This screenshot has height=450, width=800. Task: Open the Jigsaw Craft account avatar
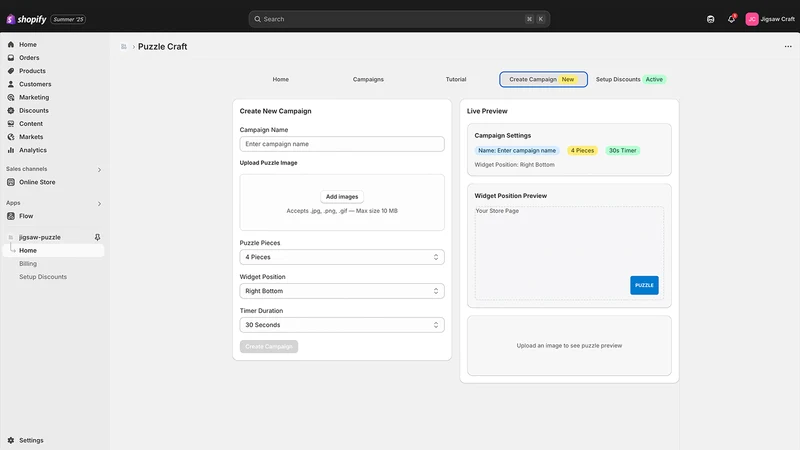752,19
